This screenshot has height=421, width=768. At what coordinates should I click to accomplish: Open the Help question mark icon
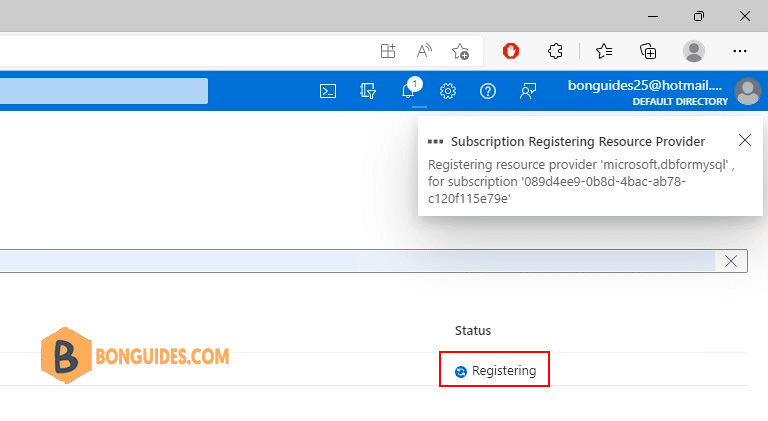[x=488, y=91]
